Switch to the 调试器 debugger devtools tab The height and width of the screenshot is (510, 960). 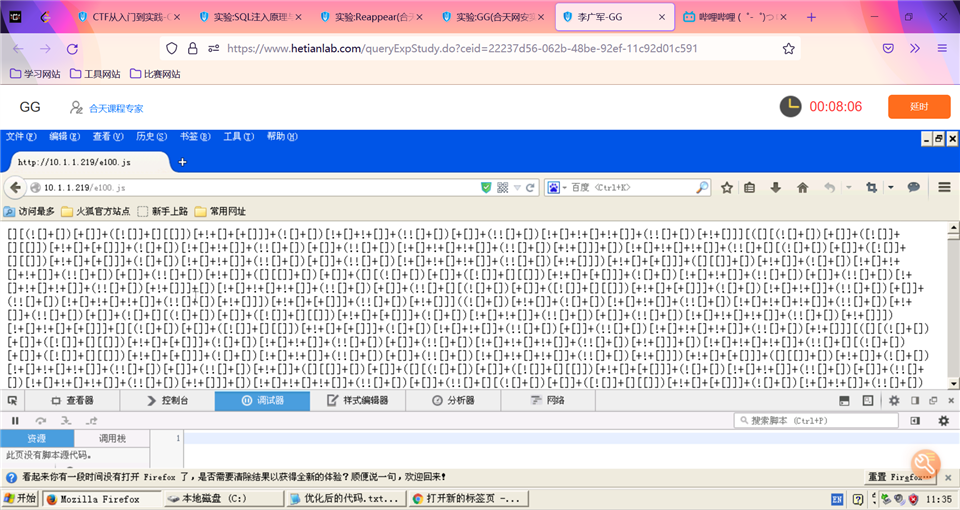coord(263,400)
